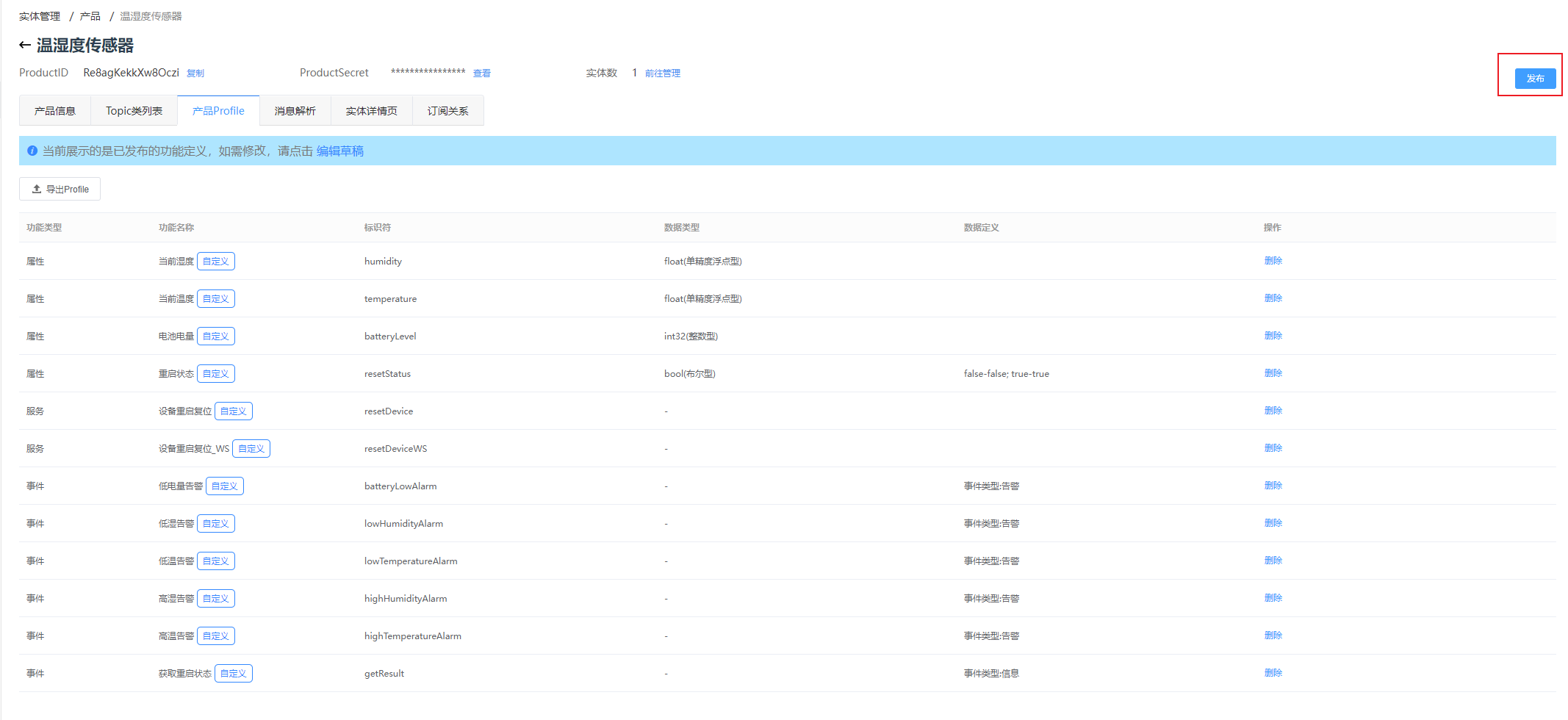Open the 消息解析 tab

295,111
